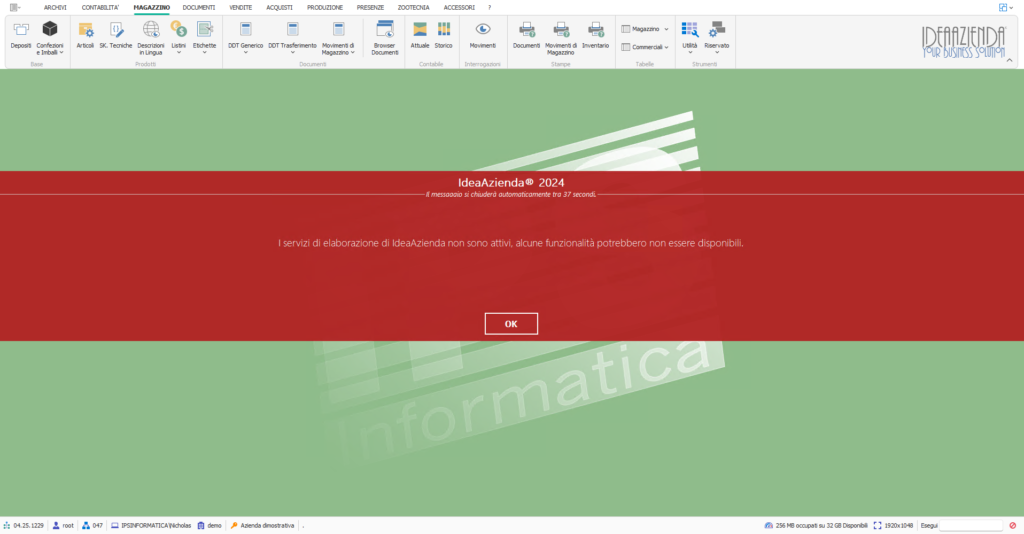Open Movimenti query eye icon
This screenshot has width=1024, height=534.
483,36
